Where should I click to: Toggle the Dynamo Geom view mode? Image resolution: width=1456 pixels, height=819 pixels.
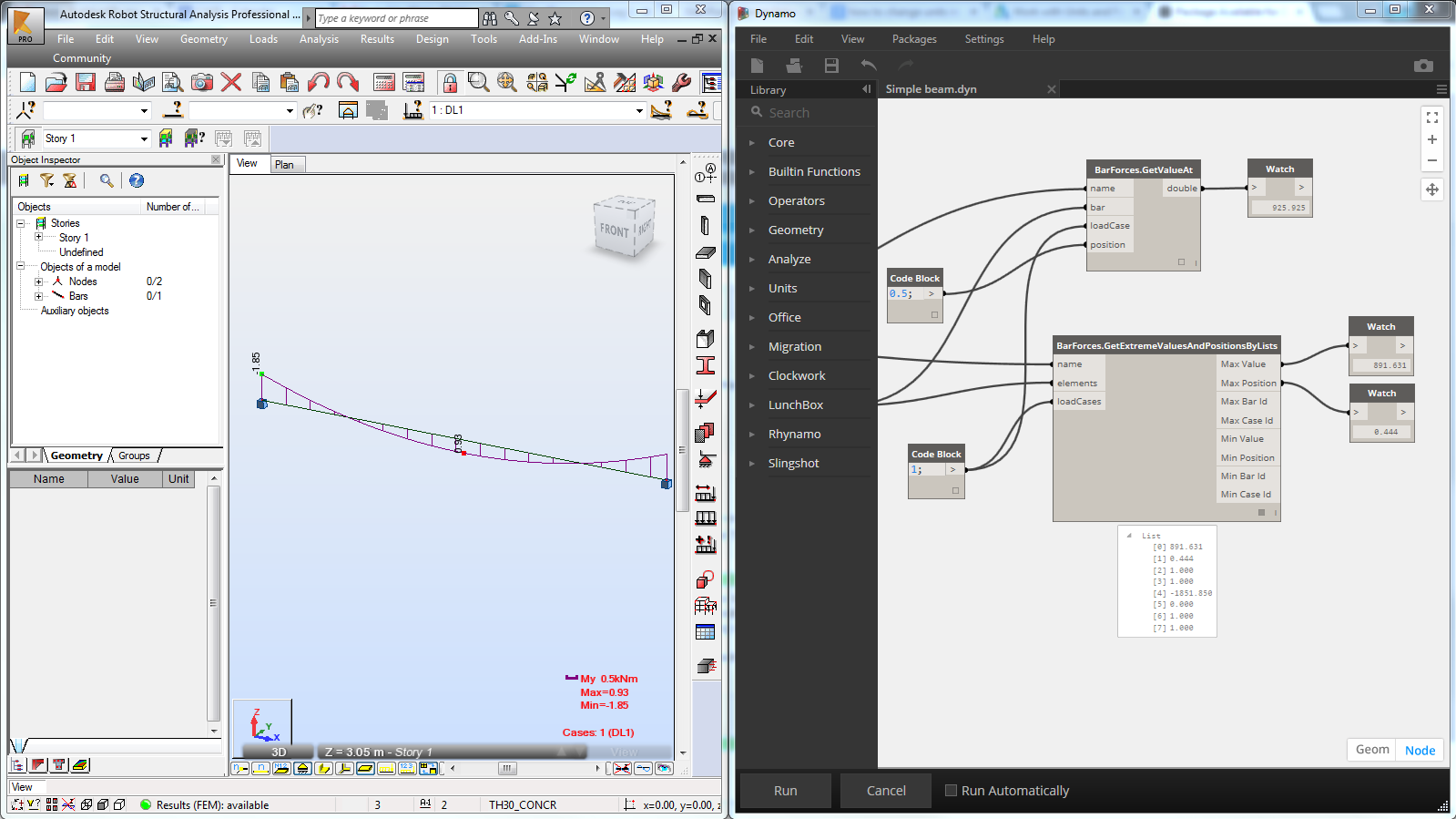pos(1372,750)
